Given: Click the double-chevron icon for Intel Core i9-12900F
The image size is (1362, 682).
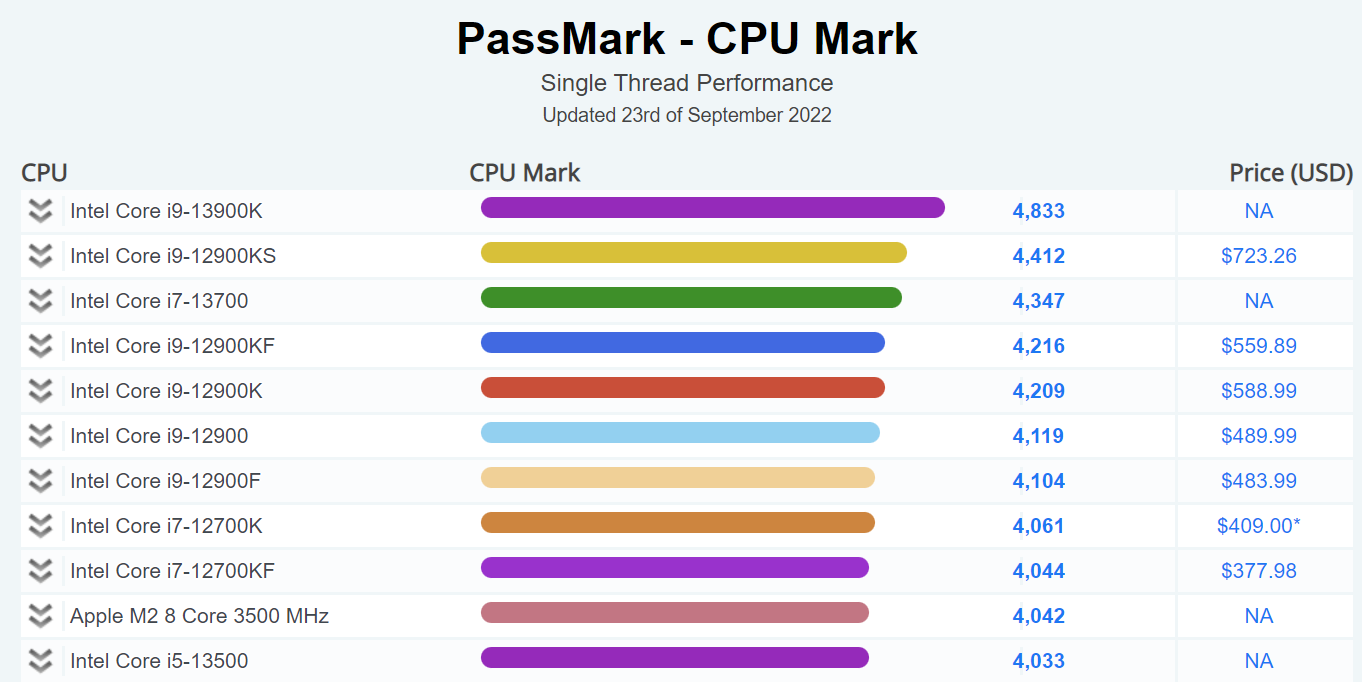Looking at the screenshot, I should (40, 481).
